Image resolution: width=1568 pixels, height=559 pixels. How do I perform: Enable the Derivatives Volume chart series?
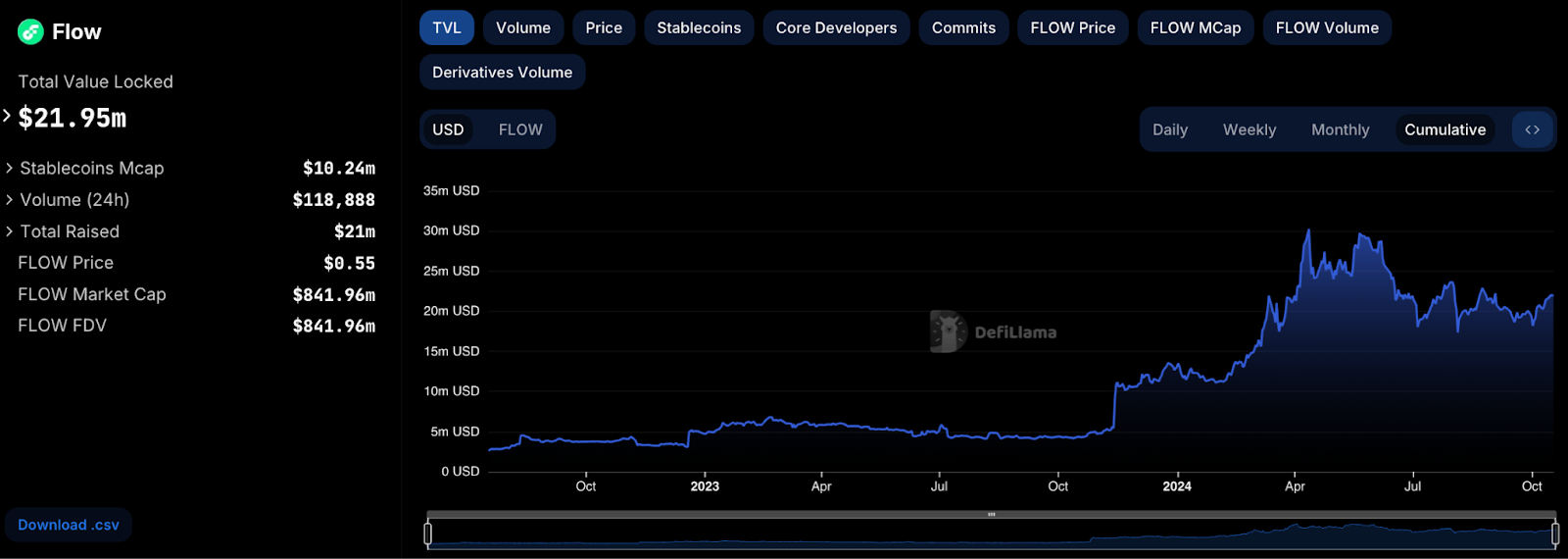(x=502, y=72)
